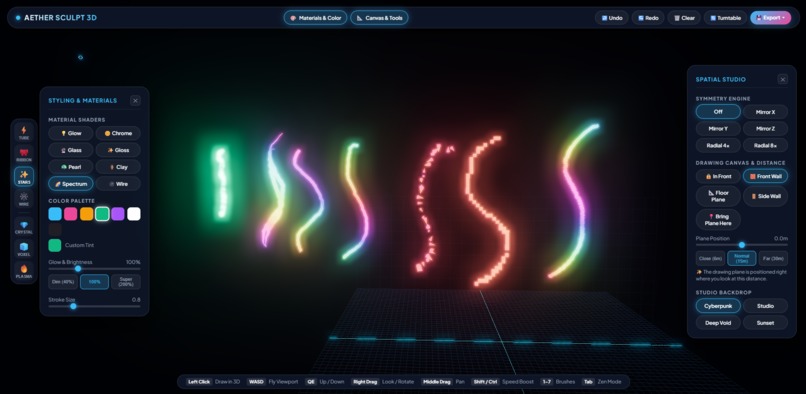Set distance to Far (30m)
Viewport: 806px width, 394px height.
(773, 258)
